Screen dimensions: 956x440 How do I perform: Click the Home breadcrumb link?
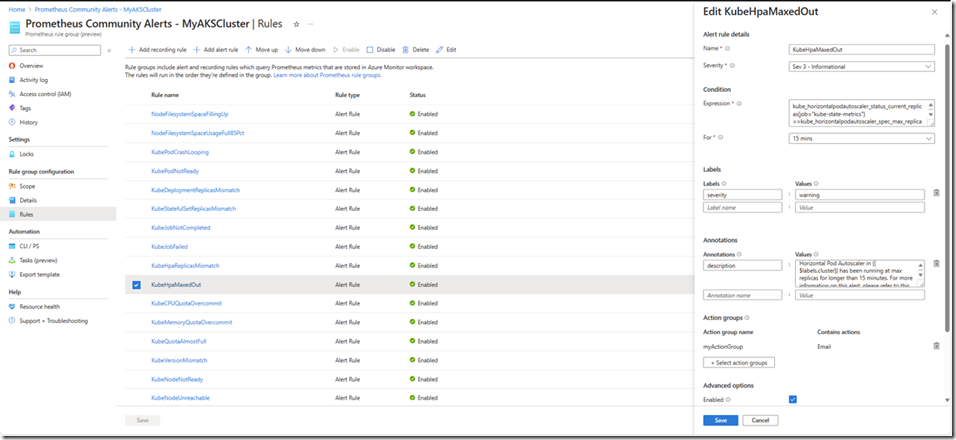16,10
